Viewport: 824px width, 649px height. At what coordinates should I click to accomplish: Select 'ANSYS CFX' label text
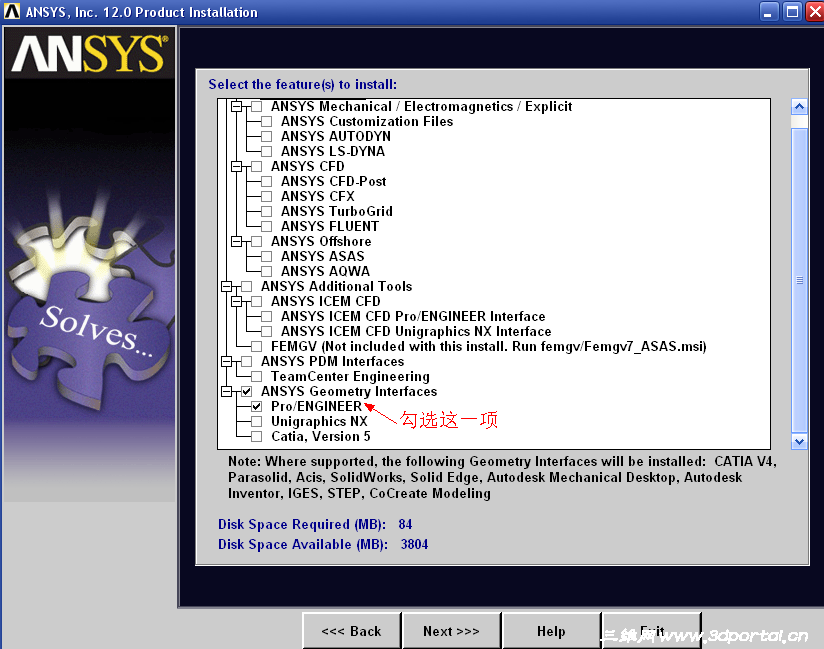pos(317,197)
